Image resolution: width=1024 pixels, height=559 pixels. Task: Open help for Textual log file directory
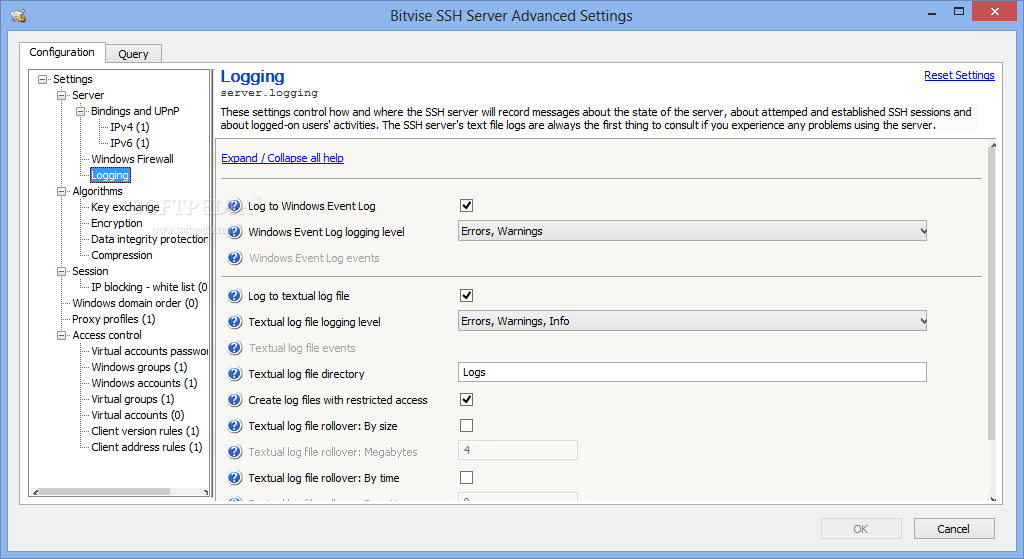(x=234, y=374)
